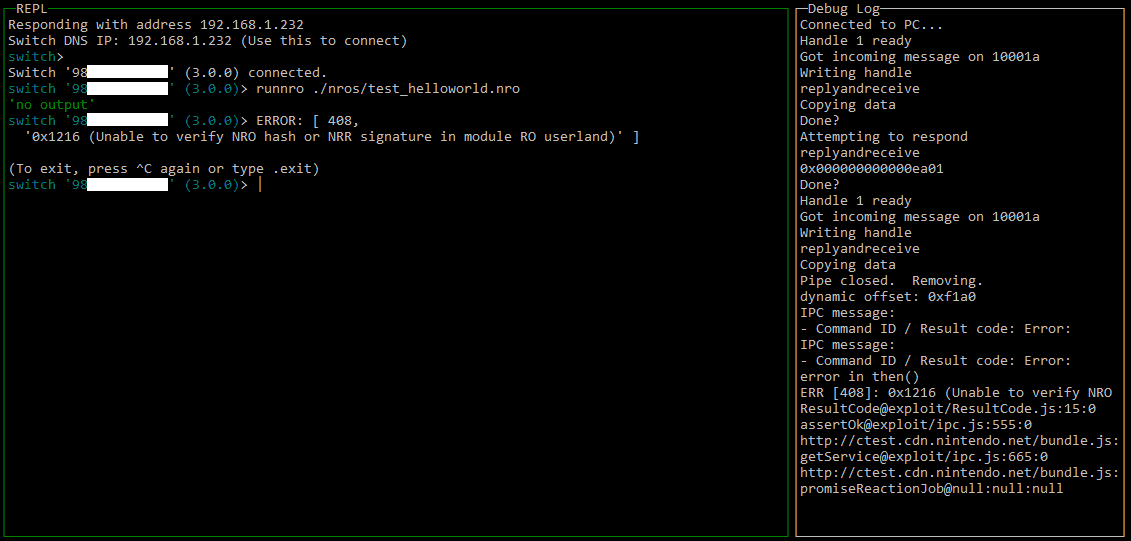
Task: Click the Pipe closed. Removing. log entry
Action: pos(892,281)
